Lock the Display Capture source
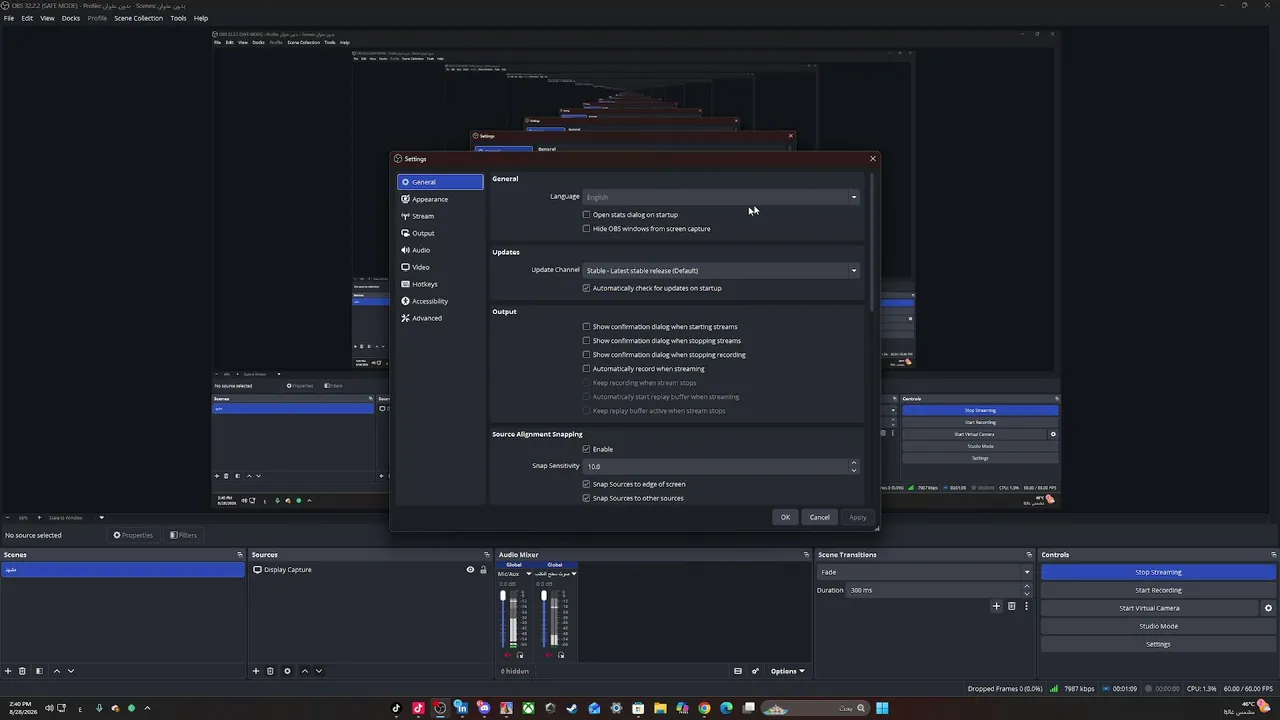 coord(483,570)
